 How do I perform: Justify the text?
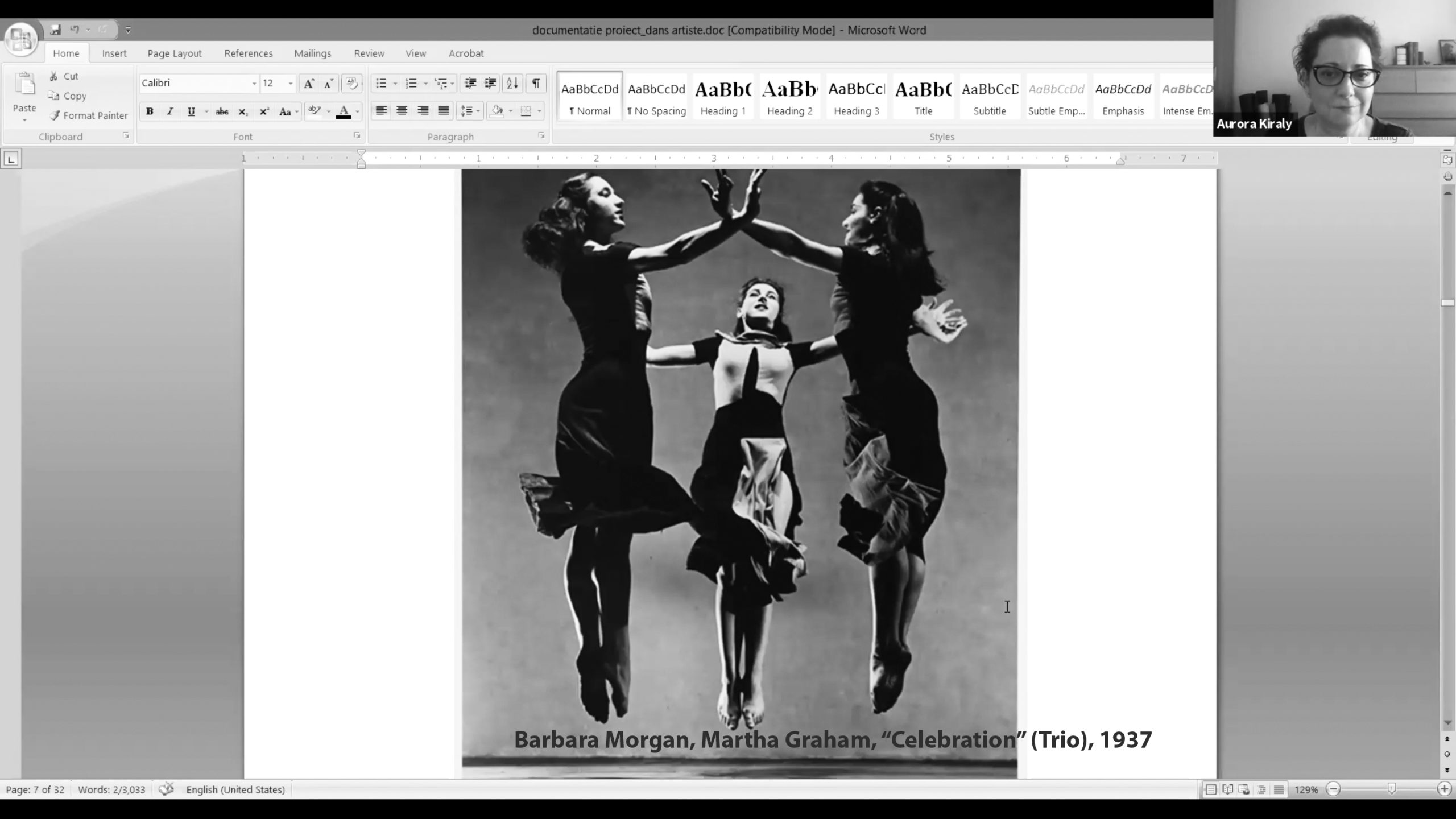444,111
